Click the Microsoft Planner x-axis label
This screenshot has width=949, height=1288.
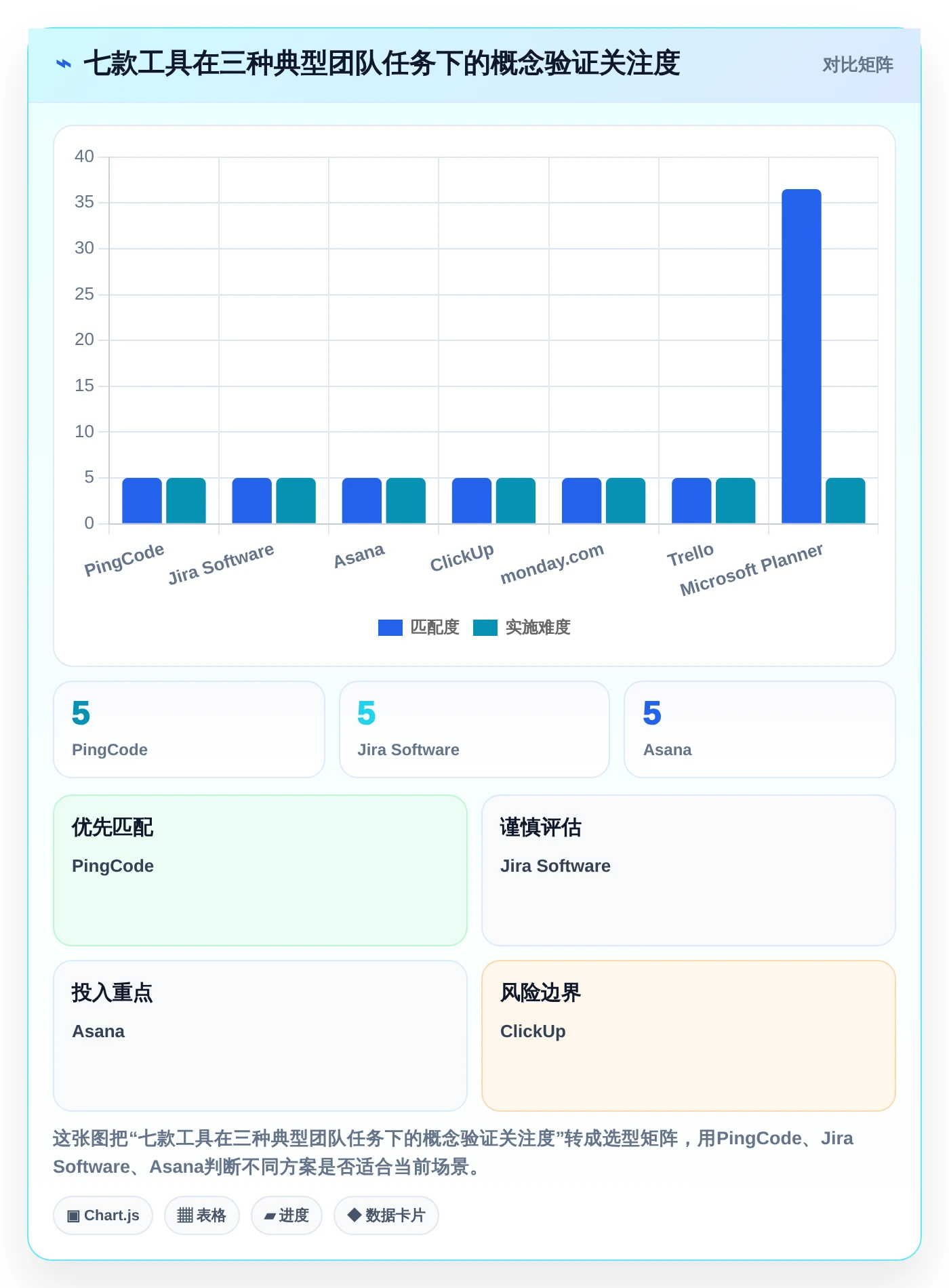pyautogui.click(x=751, y=569)
